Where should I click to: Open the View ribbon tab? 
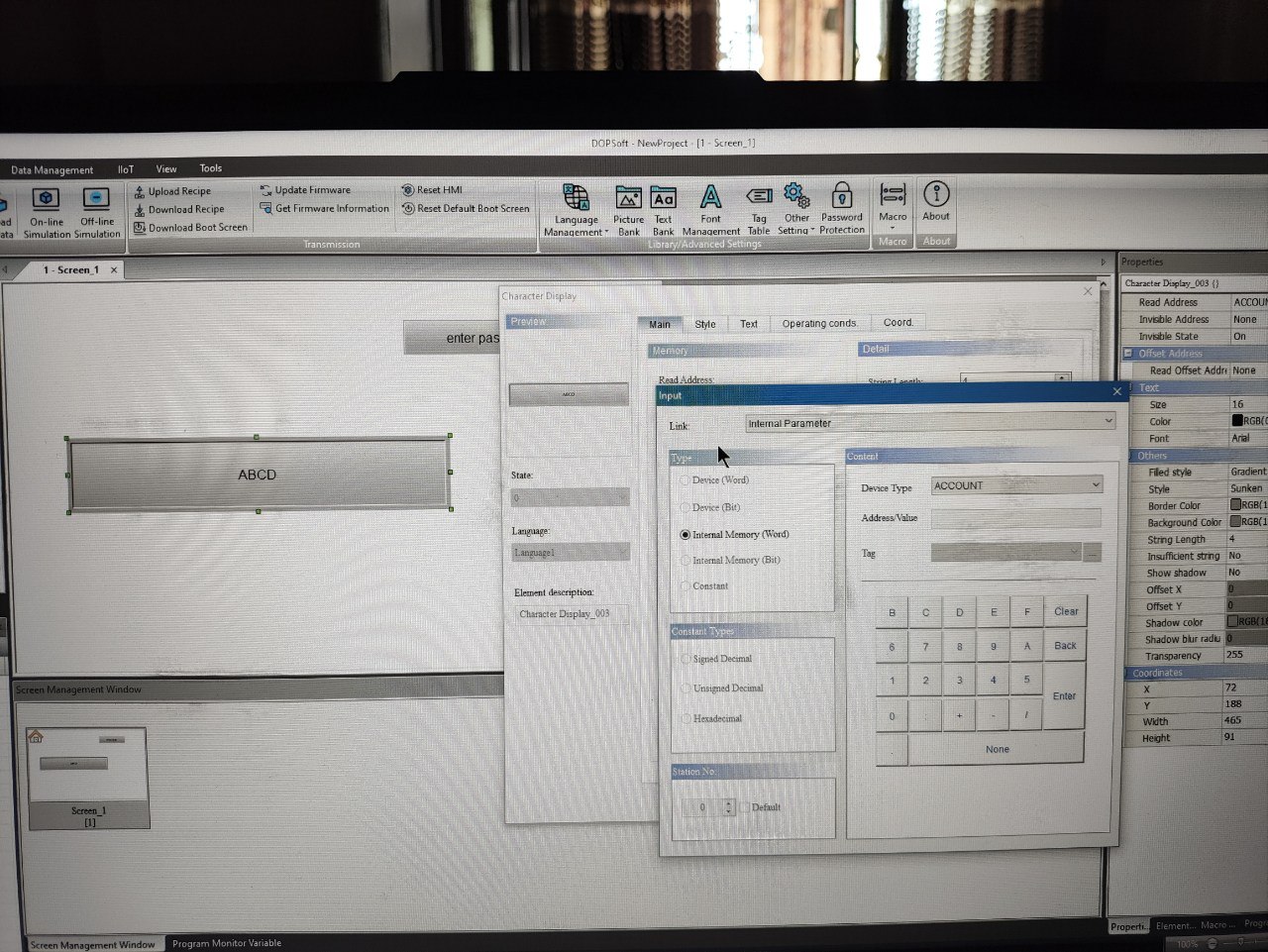tap(166, 168)
